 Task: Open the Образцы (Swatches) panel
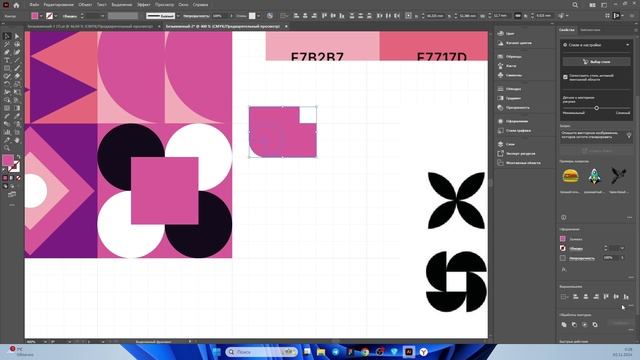pyautogui.click(x=509, y=56)
